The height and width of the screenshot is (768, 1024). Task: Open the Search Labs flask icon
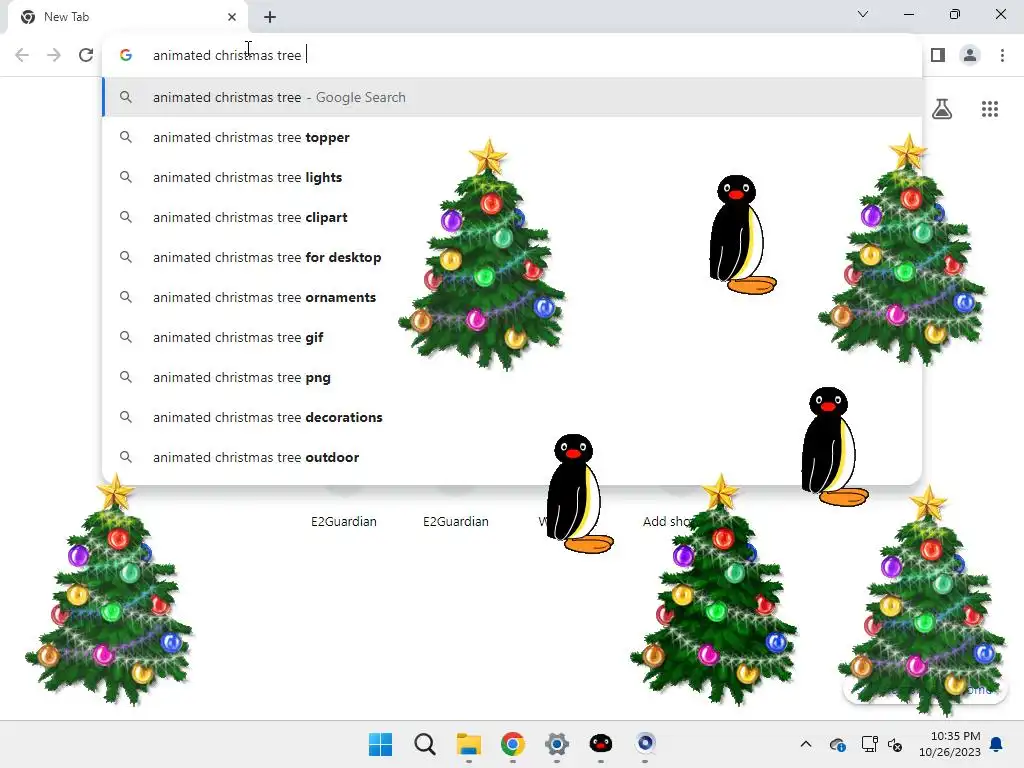pos(942,108)
